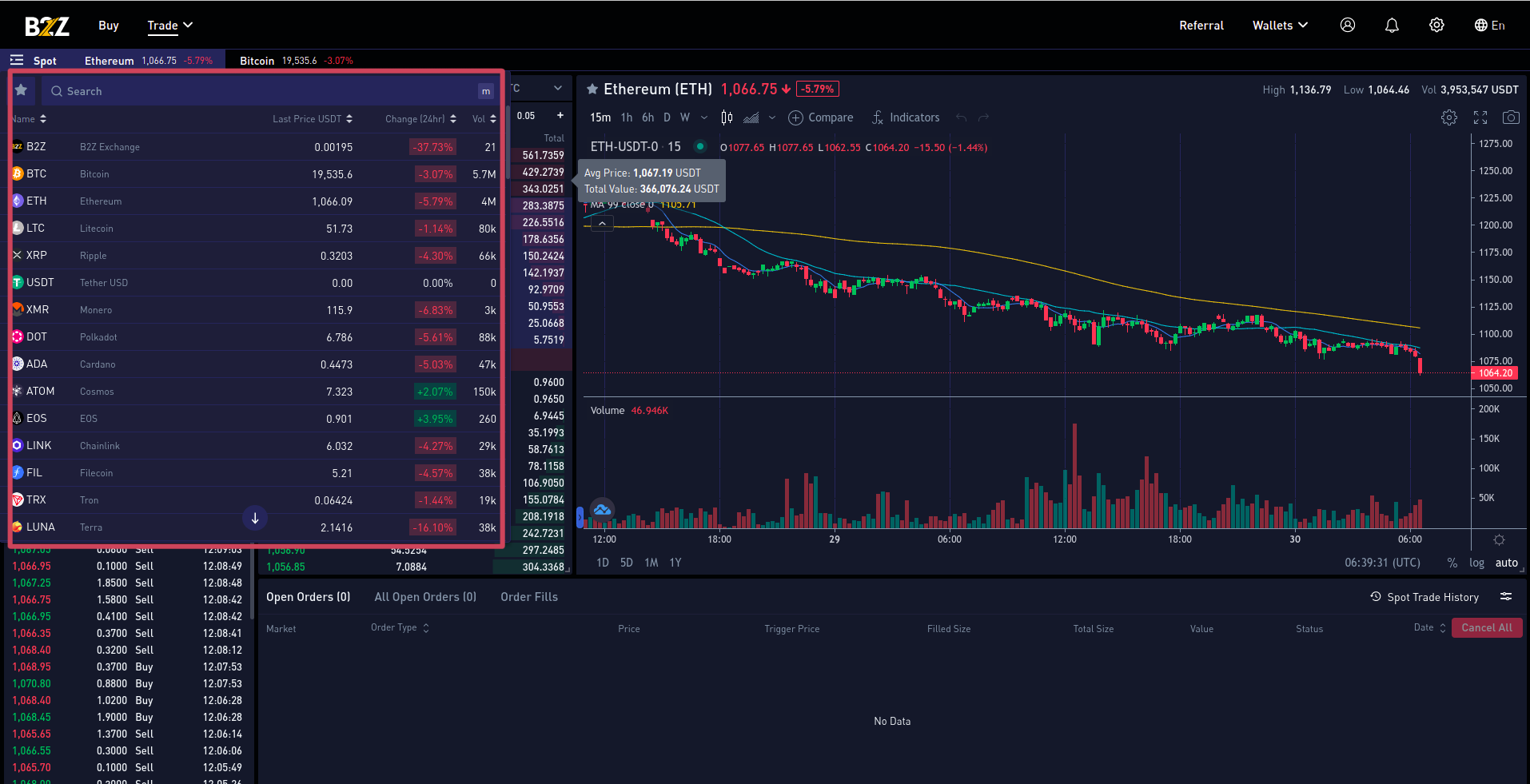Sort market list by Vol
1530x784 pixels.
484,119
